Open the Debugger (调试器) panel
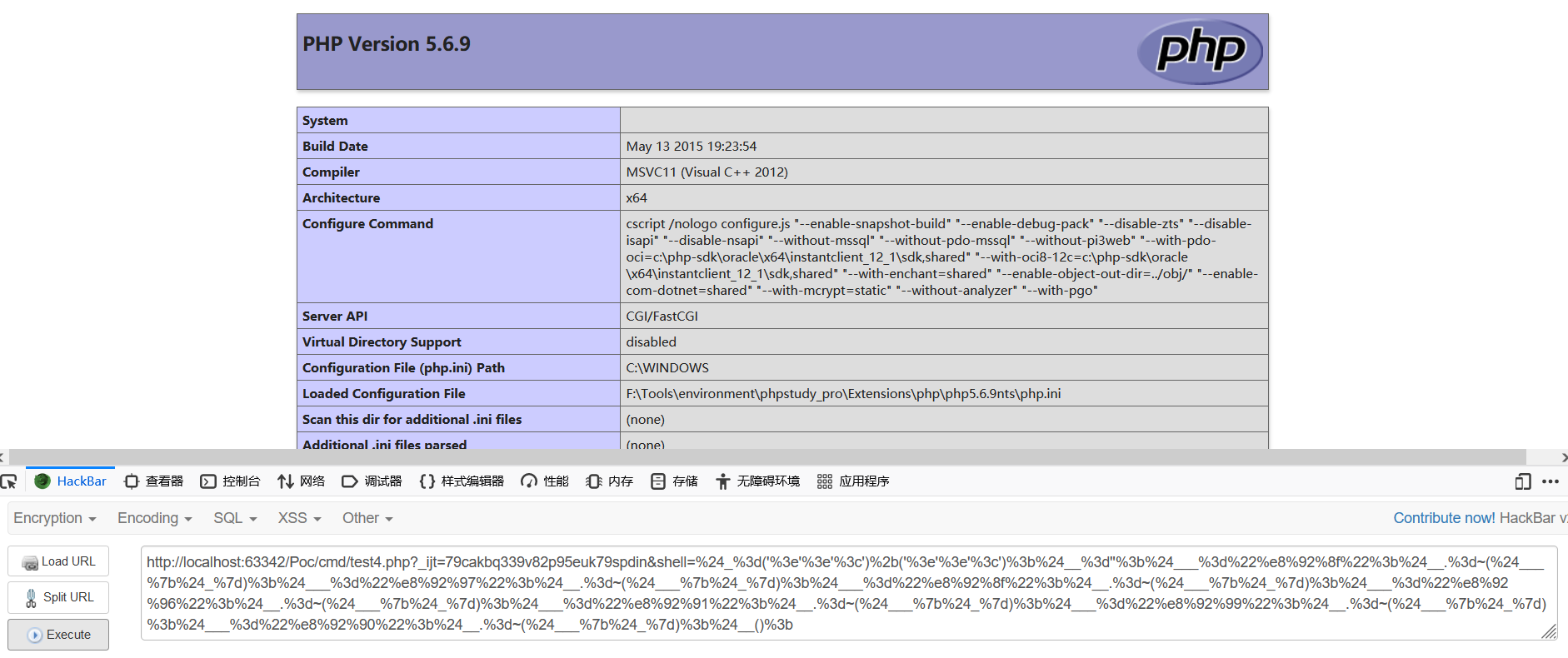Screen dimensions: 1568x658 372,481
